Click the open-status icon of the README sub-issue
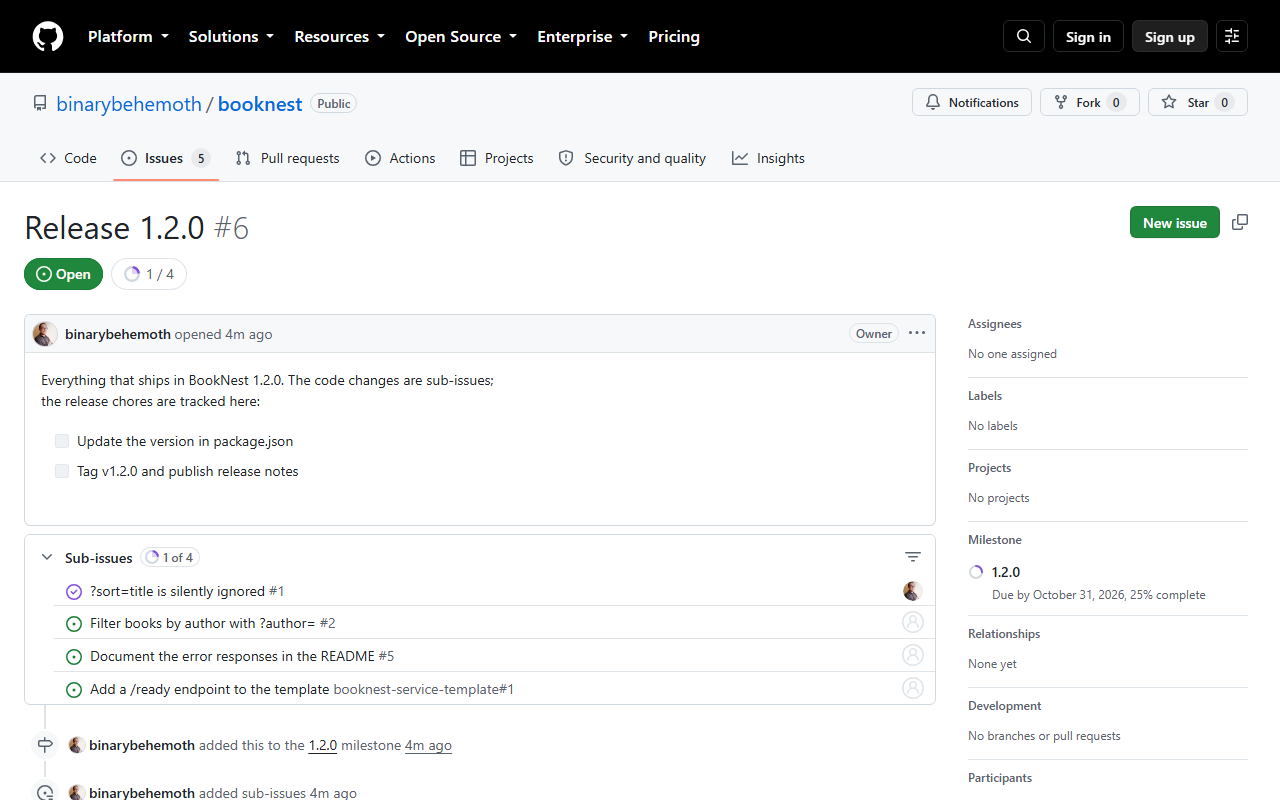 (x=73, y=656)
